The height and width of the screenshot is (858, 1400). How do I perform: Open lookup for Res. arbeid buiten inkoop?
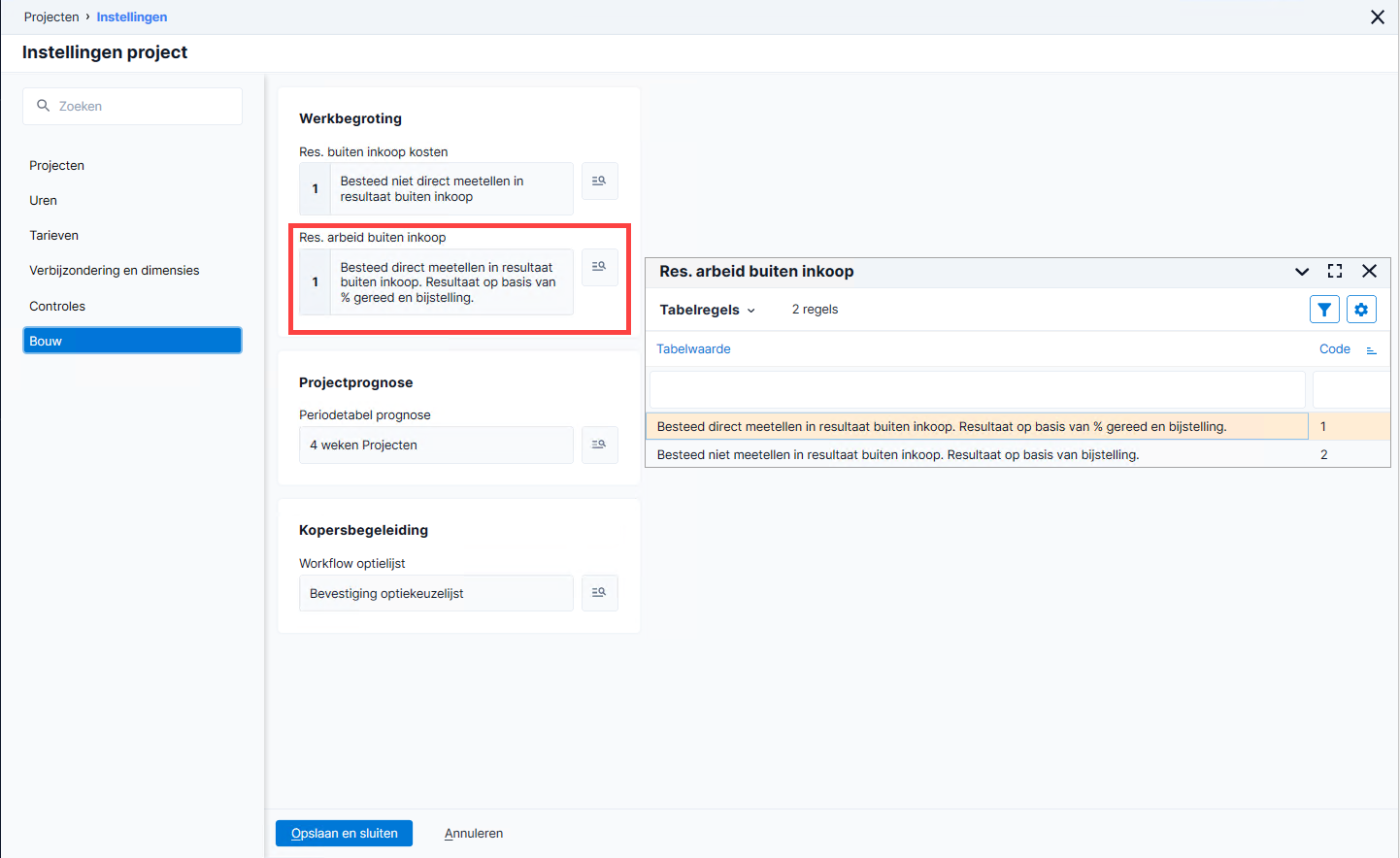point(599,266)
